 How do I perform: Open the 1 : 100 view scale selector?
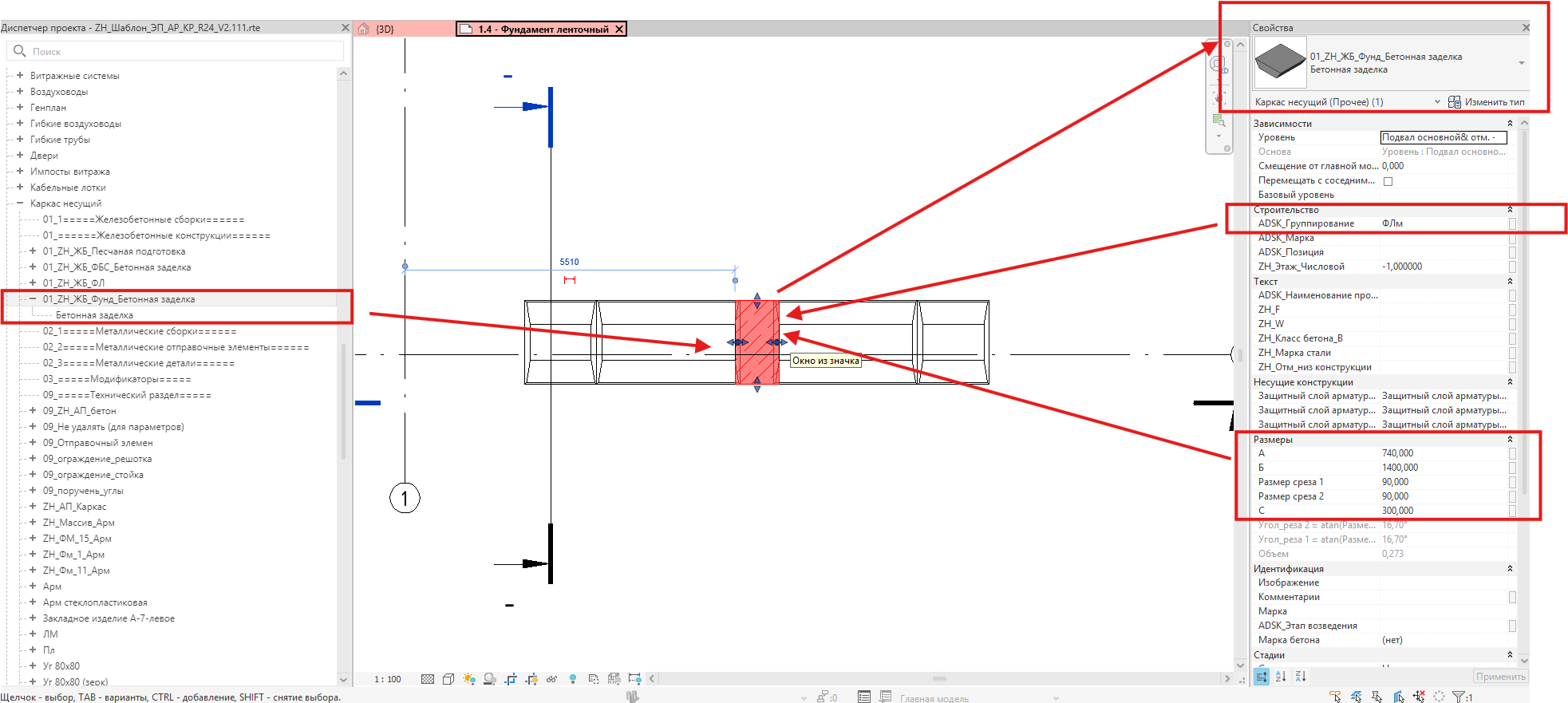coord(388,679)
